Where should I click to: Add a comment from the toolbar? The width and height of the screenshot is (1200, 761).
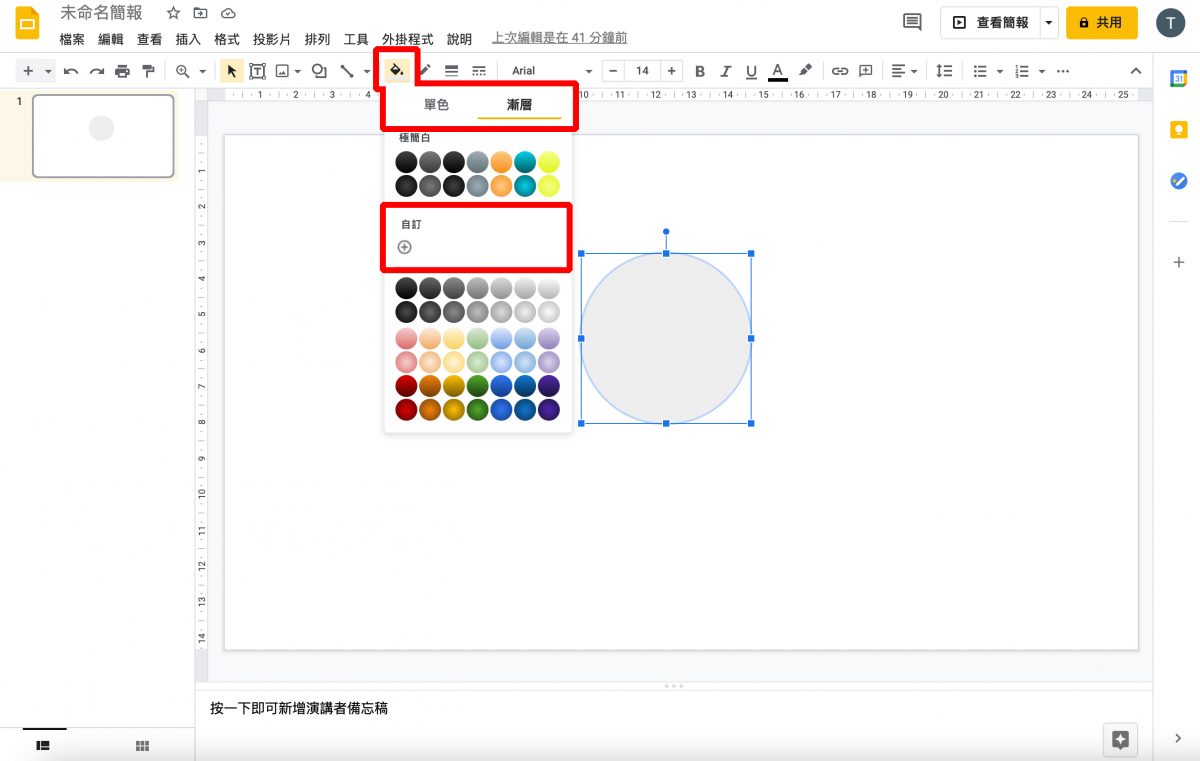(866, 71)
